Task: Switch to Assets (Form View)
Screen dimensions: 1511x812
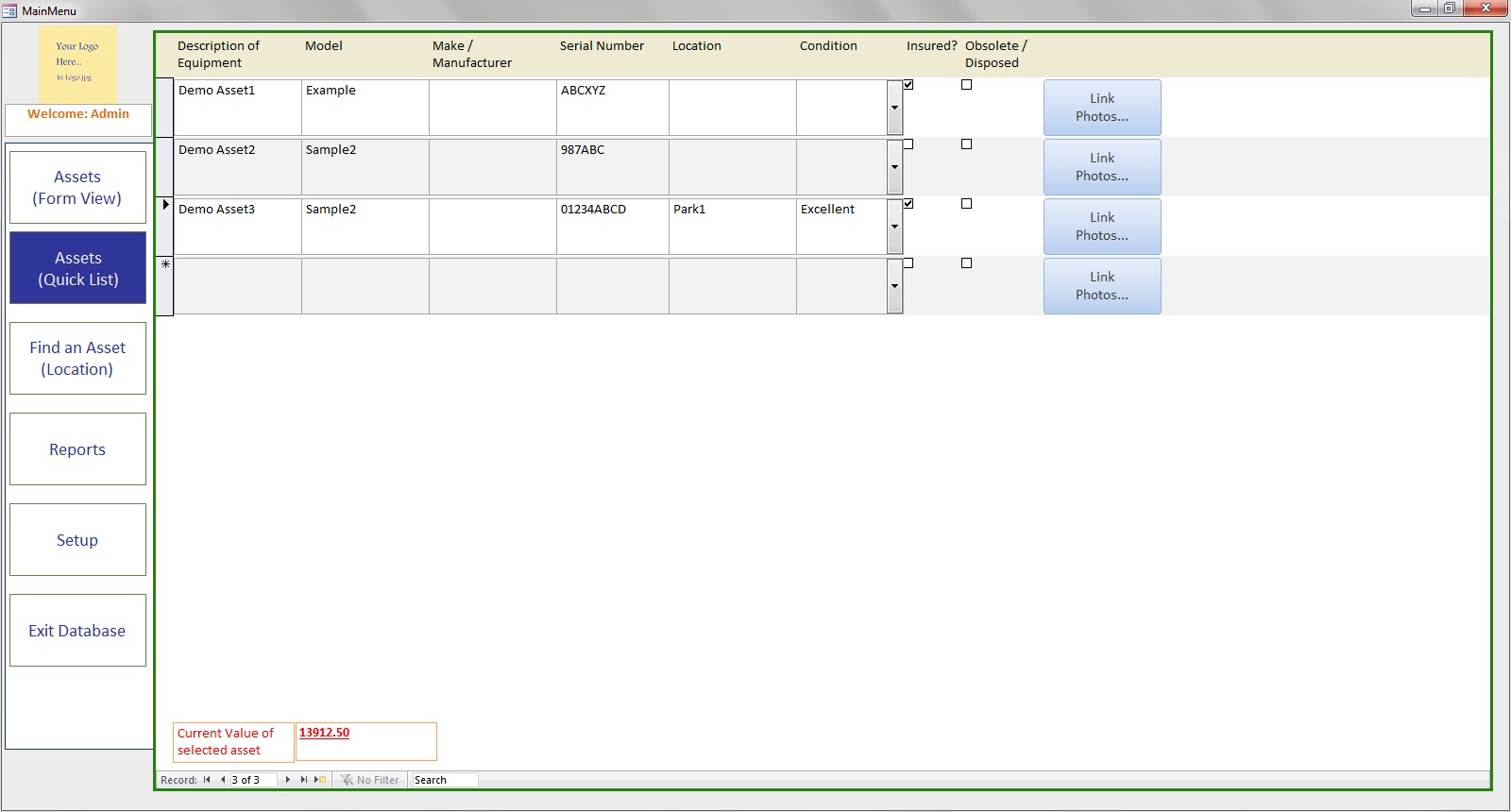Action: 77,187
